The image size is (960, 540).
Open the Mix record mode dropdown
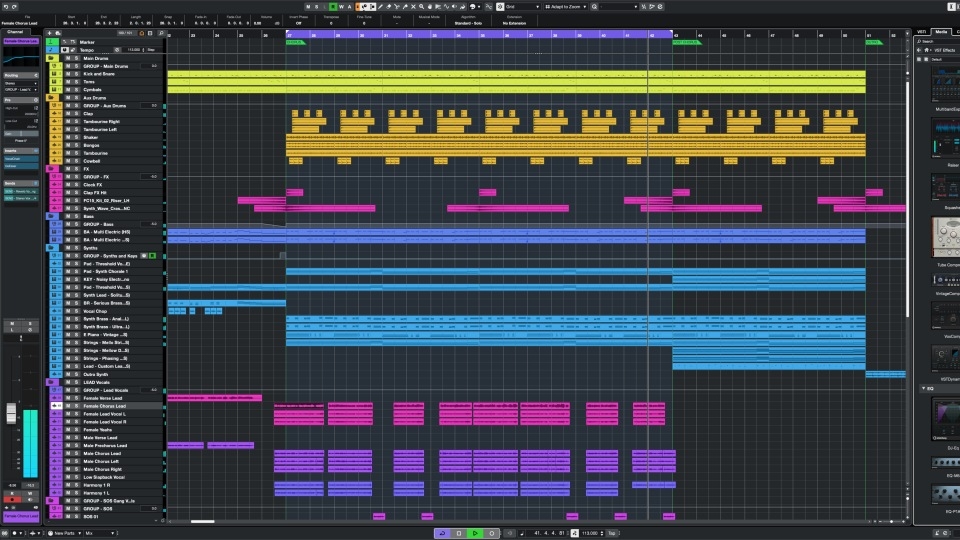click(x=100, y=533)
